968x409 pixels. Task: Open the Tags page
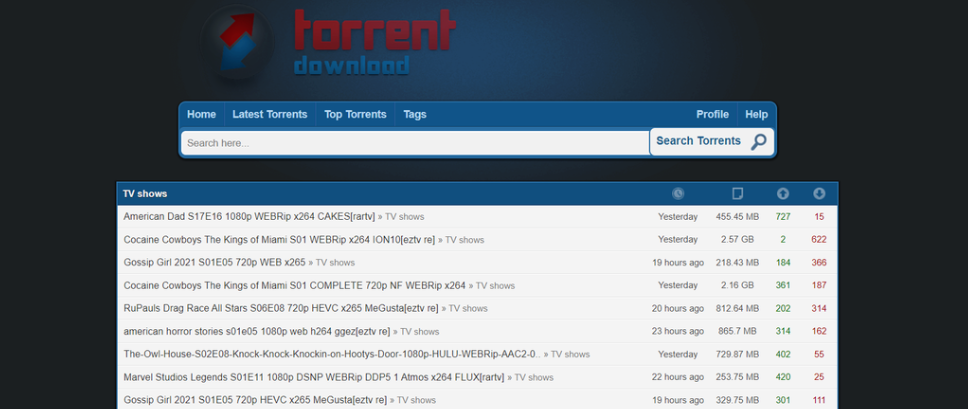(415, 115)
